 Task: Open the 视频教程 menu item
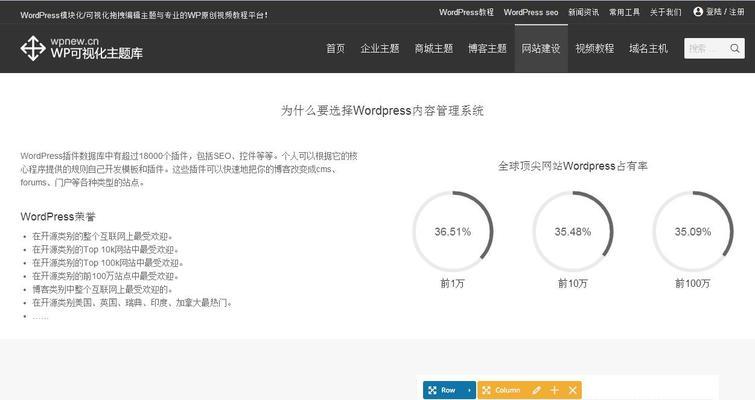tap(595, 49)
